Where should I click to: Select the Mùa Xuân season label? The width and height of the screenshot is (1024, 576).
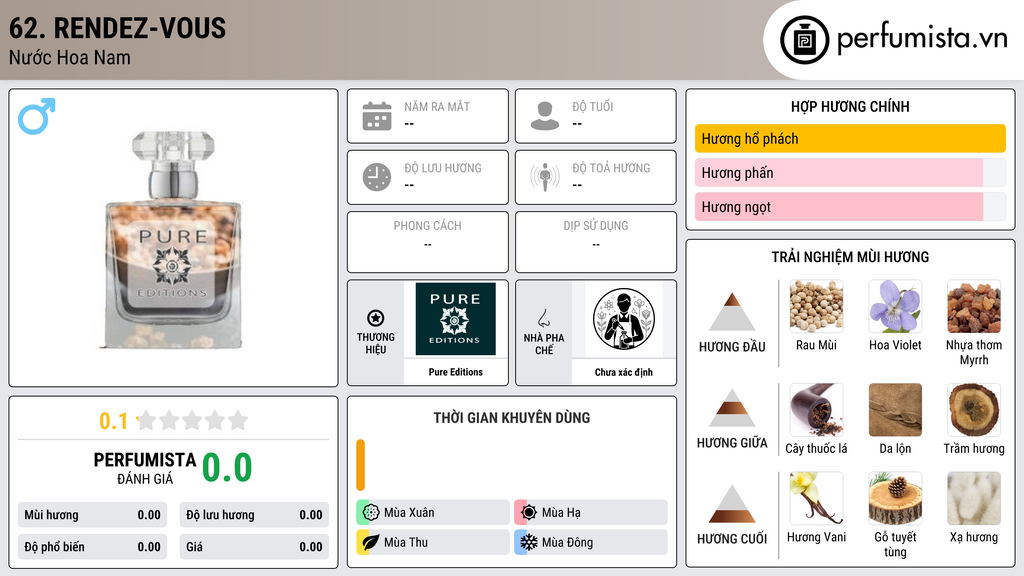point(409,513)
